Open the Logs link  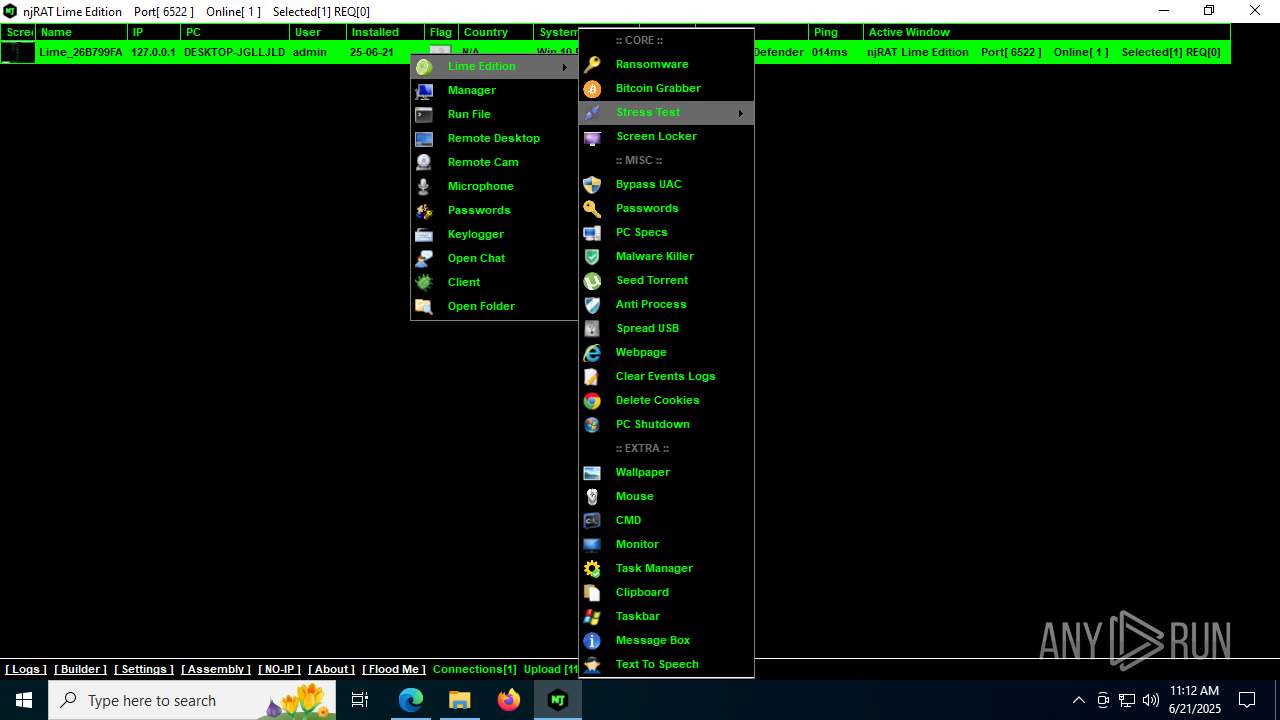coord(26,669)
